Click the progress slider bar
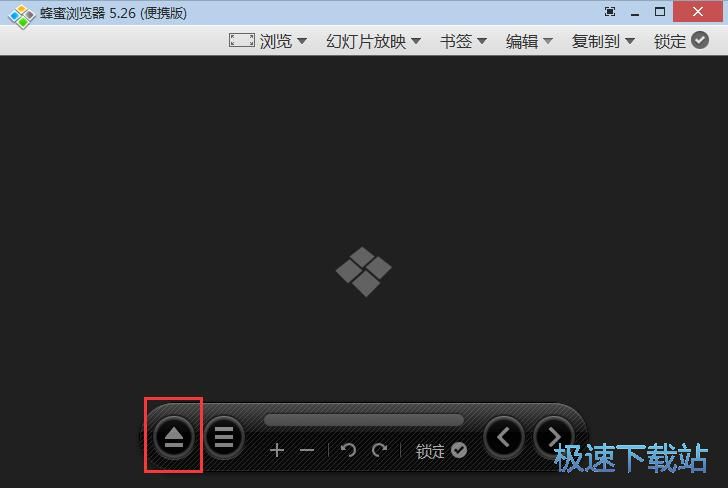 tap(364, 420)
